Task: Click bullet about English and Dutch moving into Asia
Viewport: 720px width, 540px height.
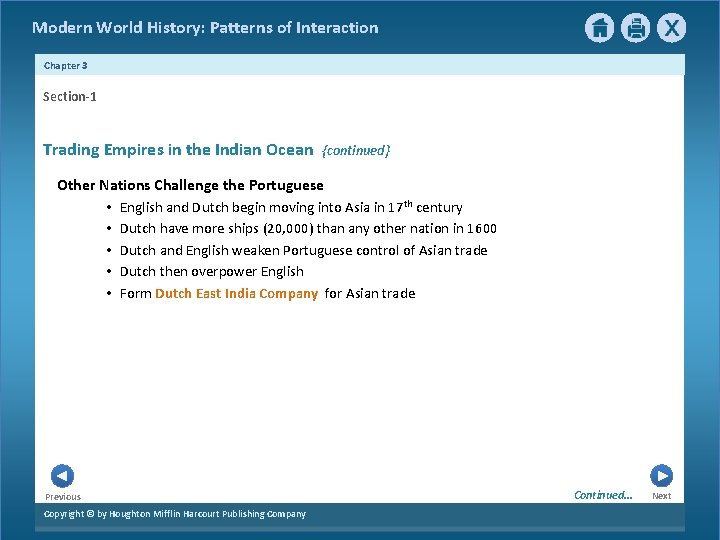Action: click(x=291, y=207)
